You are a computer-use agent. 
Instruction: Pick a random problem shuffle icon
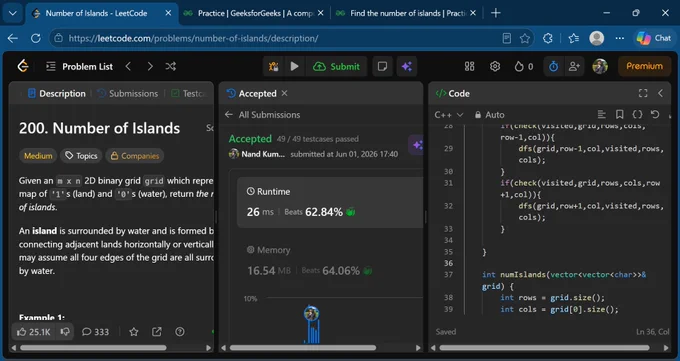(171, 66)
